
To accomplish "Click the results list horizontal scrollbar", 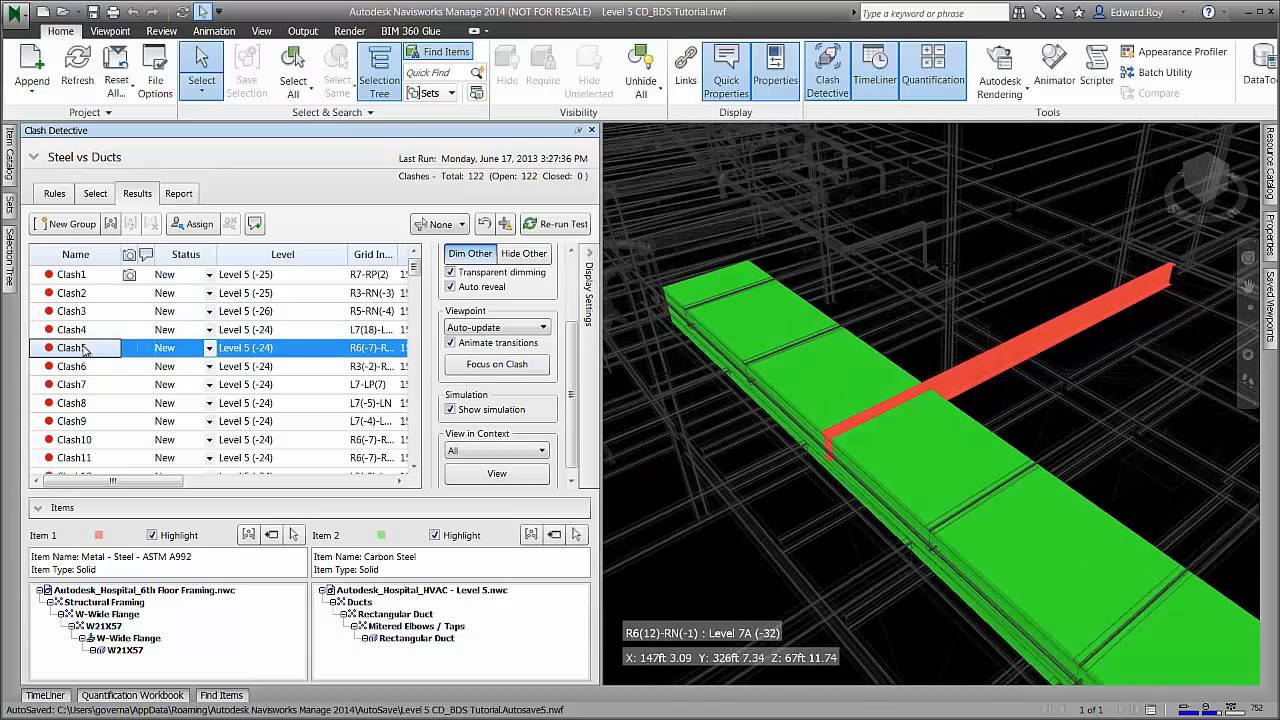I will (x=112, y=481).
